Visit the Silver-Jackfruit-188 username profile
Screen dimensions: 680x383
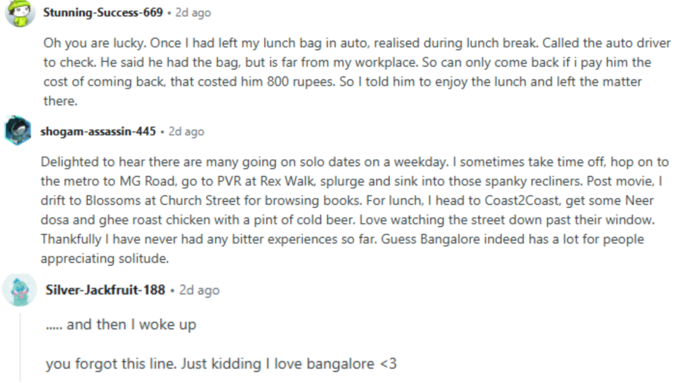tap(105, 290)
